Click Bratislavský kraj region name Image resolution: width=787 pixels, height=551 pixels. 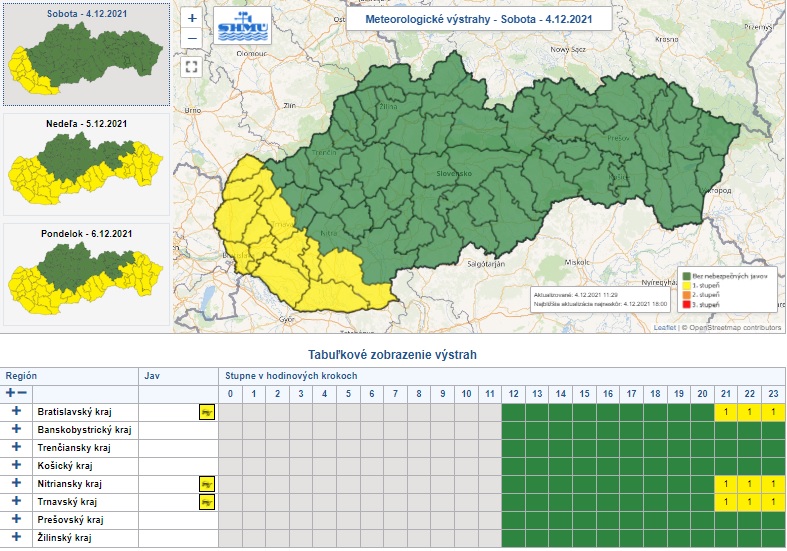[74, 412]
